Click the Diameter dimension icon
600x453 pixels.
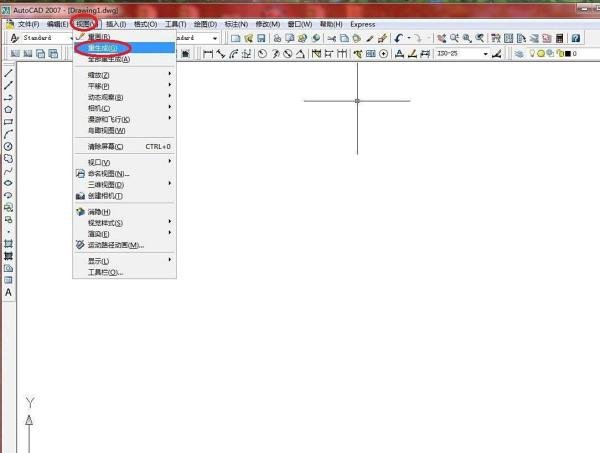coord(288,54)
